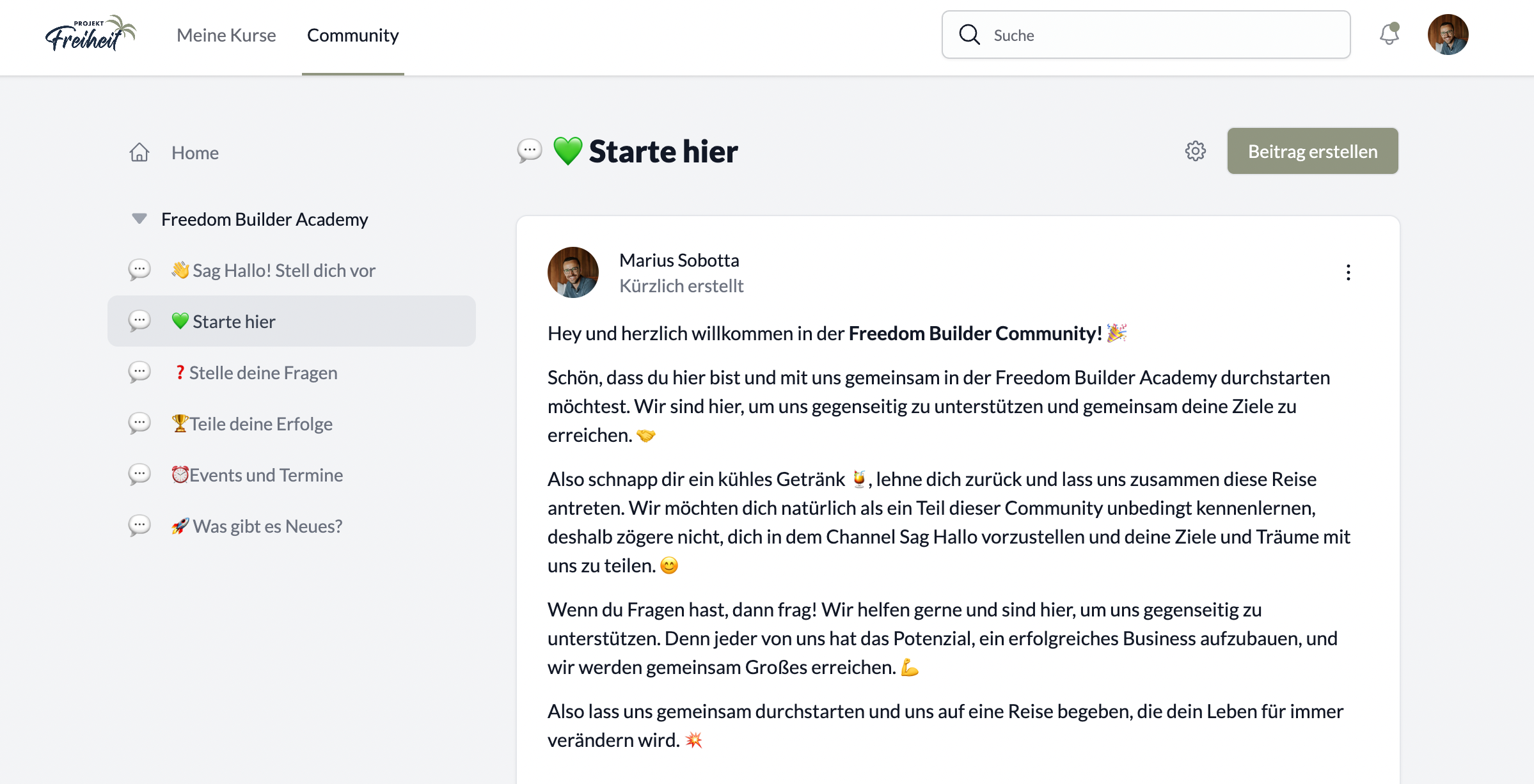Open channel settings gear icon
The height and width of the screenshot is (784, 1534).
1195,152
